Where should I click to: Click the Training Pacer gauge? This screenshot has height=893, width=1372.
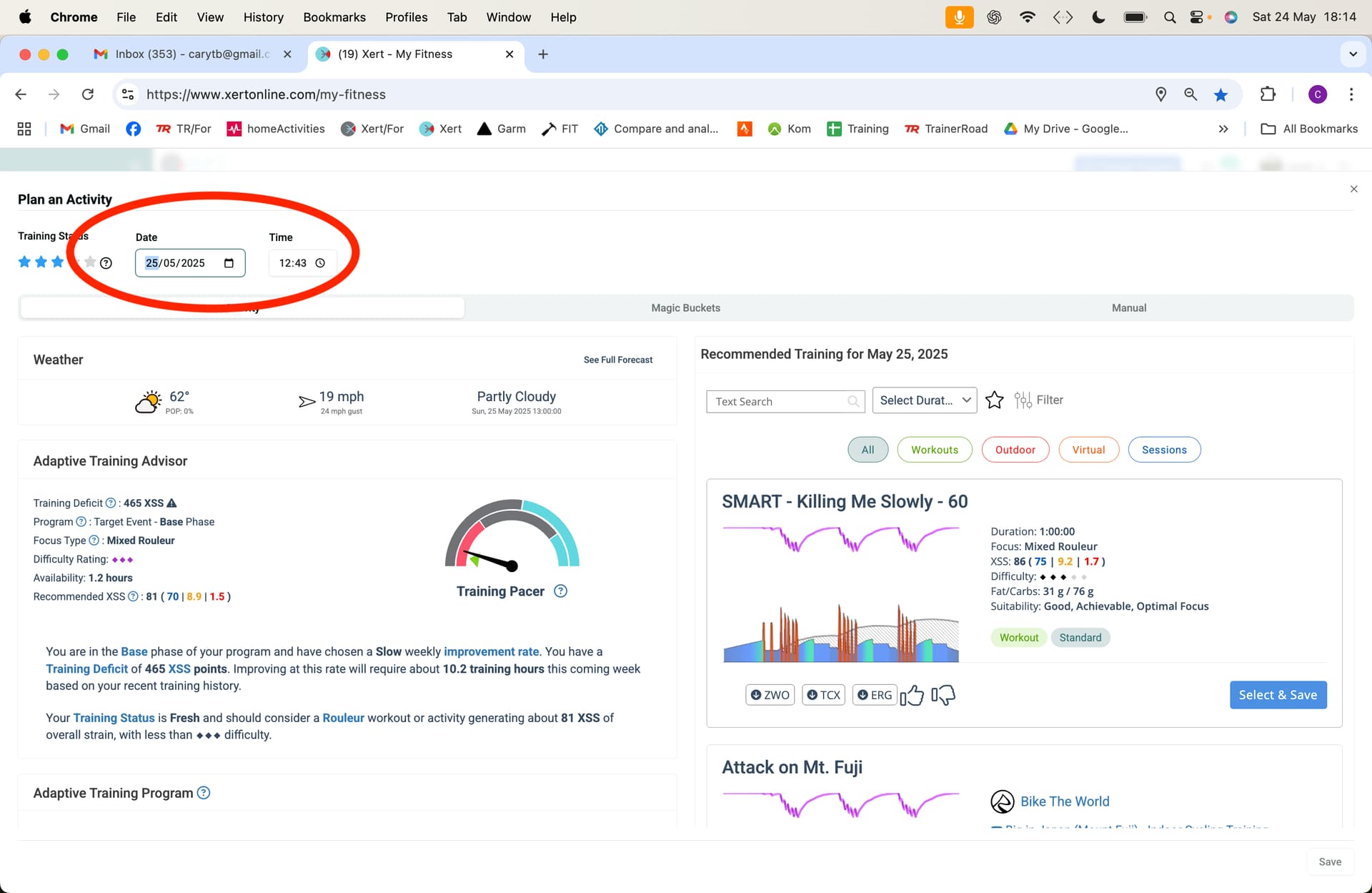coord(512,533)
